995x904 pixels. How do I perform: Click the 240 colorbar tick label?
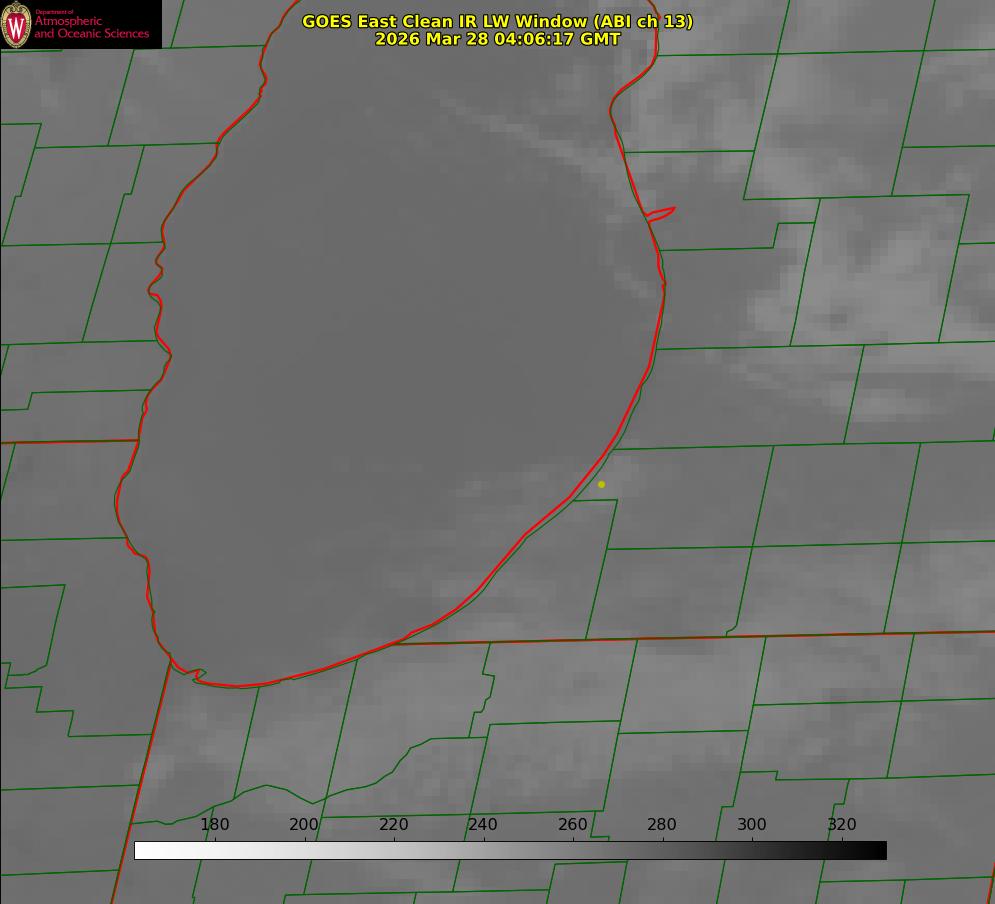tap(483, 825)
